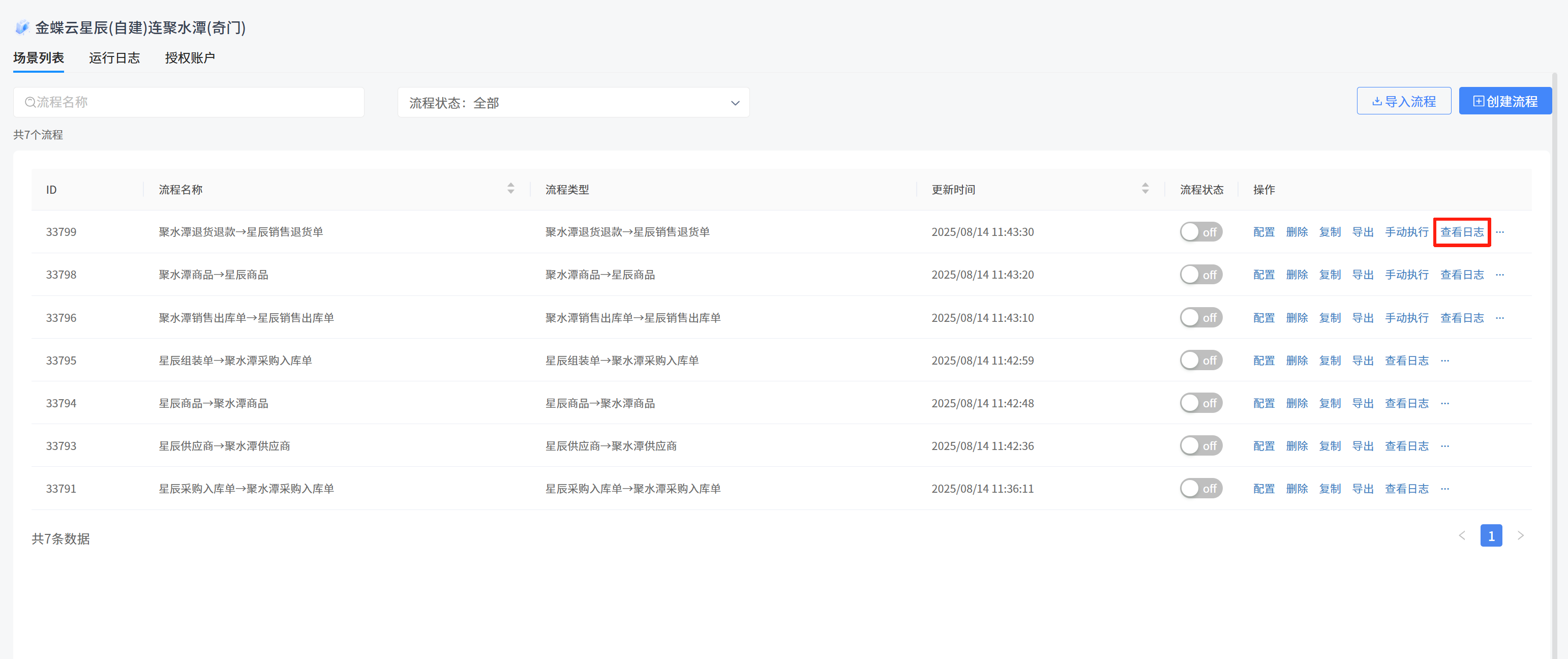Open more options (…) for flow 33791

click(x=1445, y=489)
